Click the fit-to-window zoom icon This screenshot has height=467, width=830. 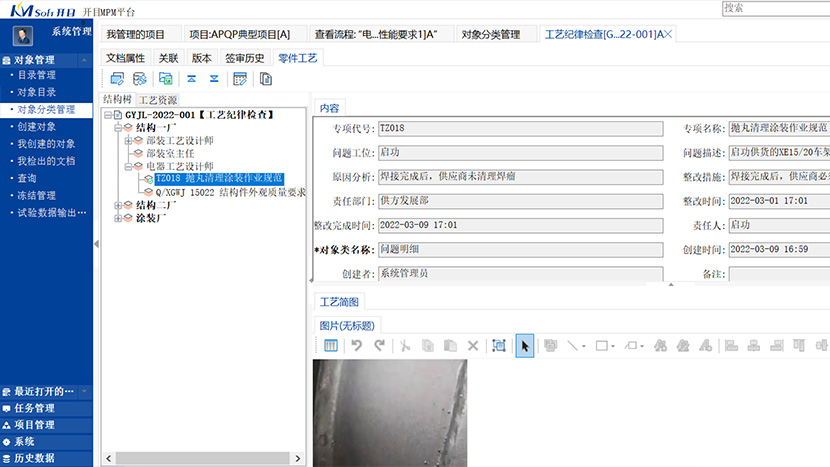(499, 346)
